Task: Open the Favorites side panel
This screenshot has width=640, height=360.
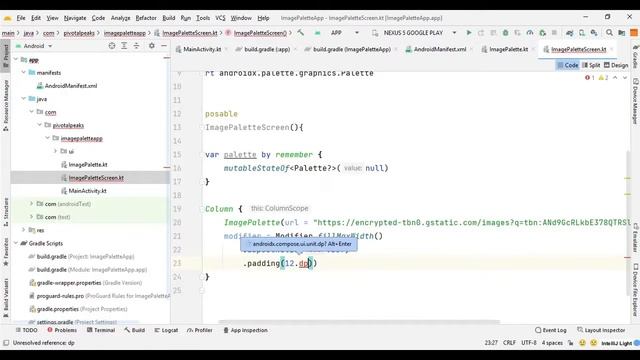Action: (x=6, y=252)
